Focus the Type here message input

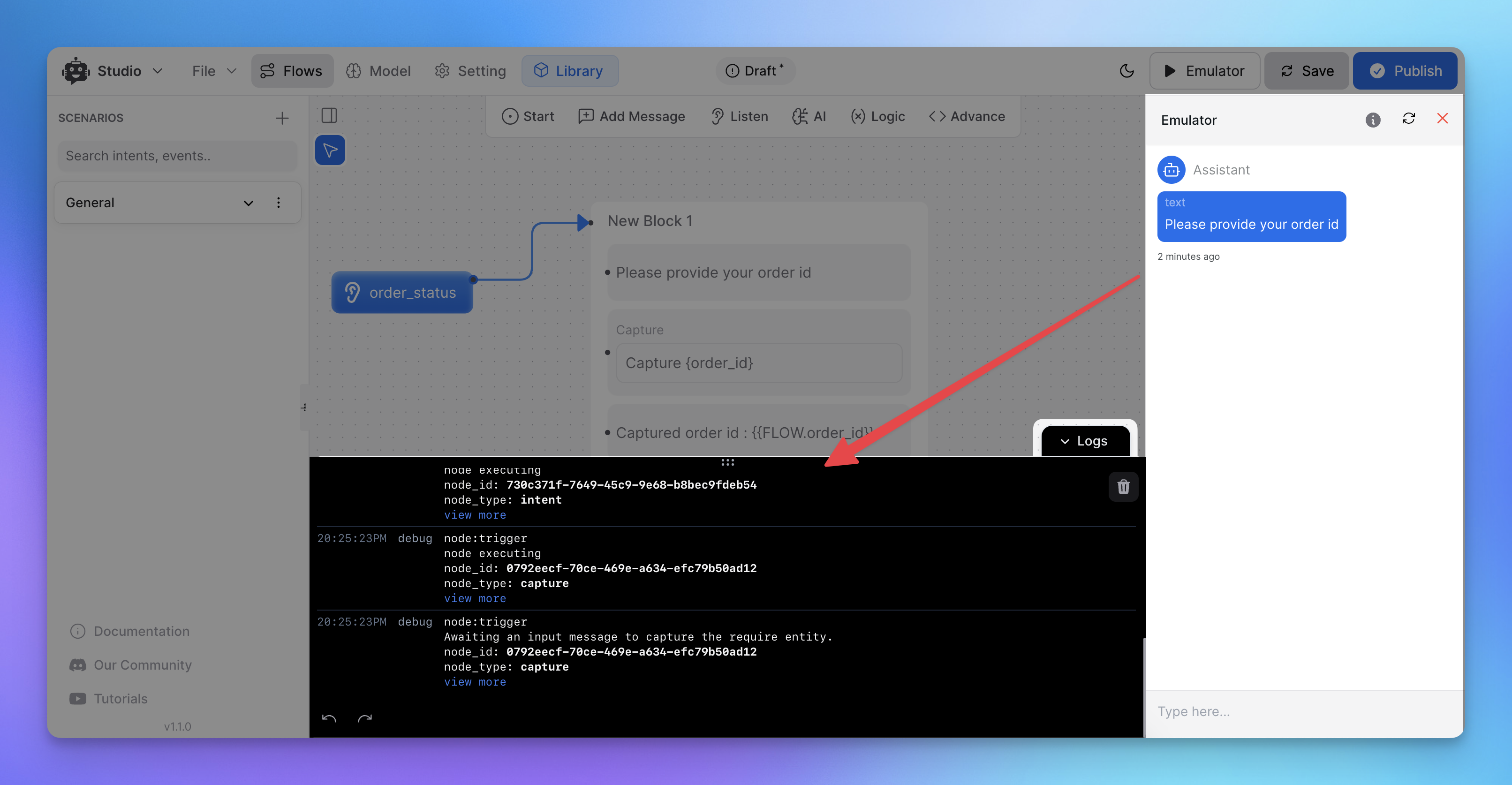(x=1304, y=712)
